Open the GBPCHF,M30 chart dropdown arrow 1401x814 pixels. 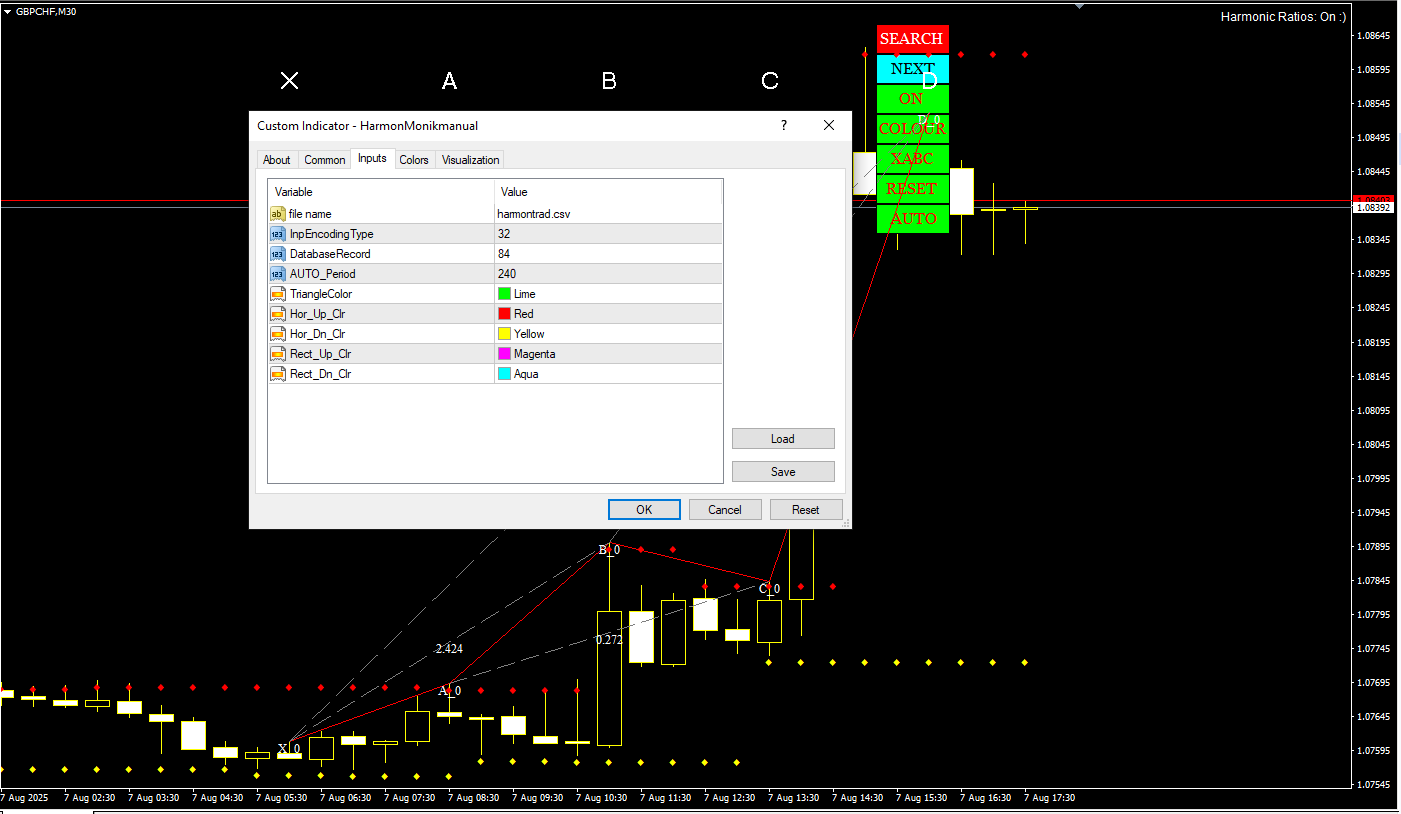[x=8, y=11]
